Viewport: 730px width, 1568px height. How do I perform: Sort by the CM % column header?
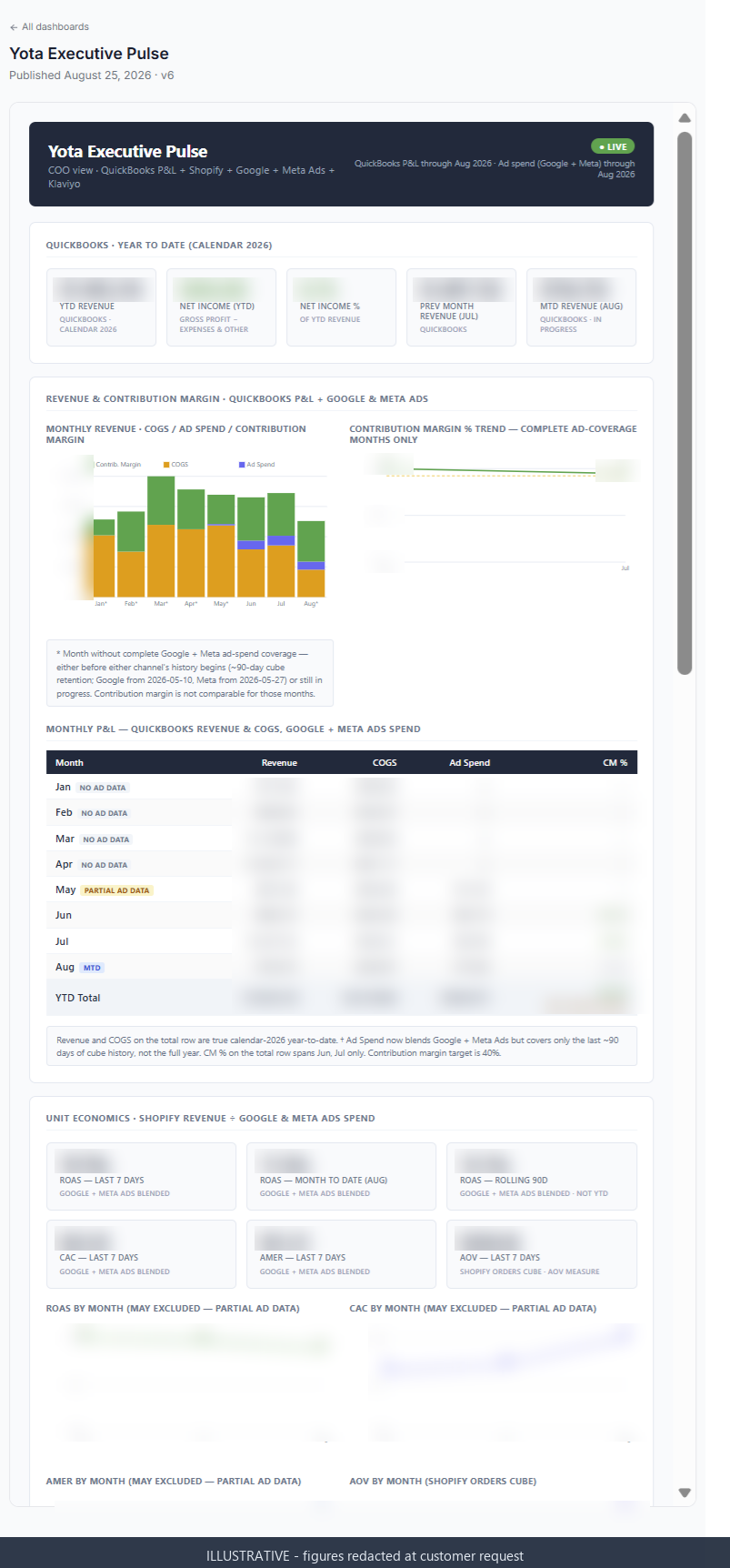(615, 763)
